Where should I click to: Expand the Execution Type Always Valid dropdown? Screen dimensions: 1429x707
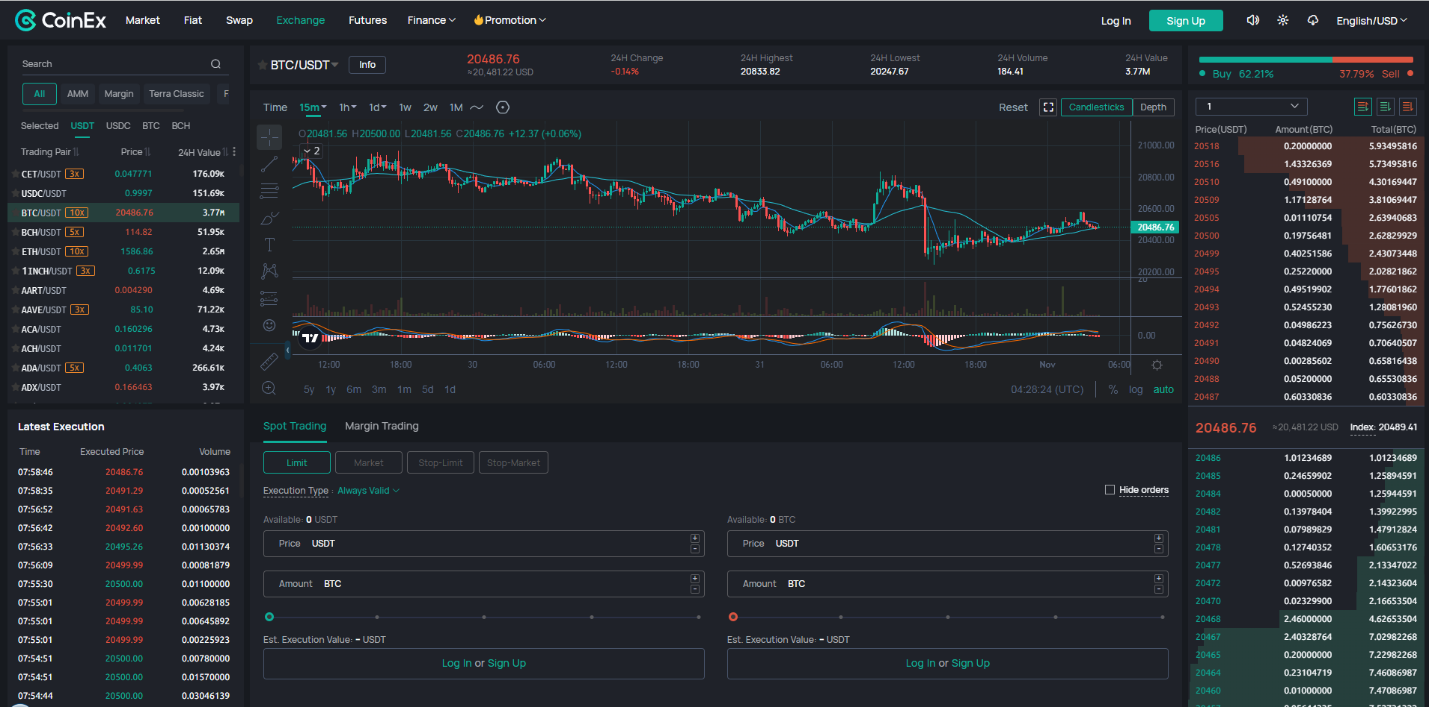(x=369, y=491)
